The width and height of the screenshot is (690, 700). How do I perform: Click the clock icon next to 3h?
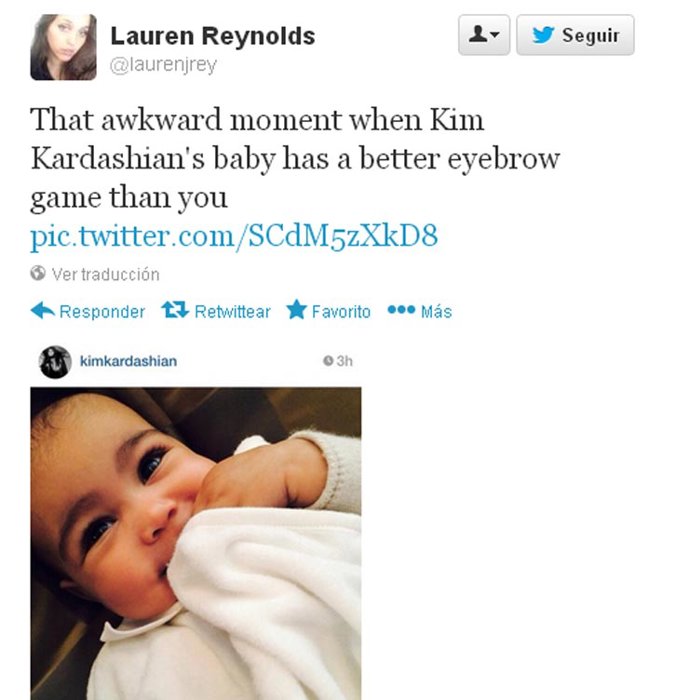pyautogui.click(x=328, y=360)
